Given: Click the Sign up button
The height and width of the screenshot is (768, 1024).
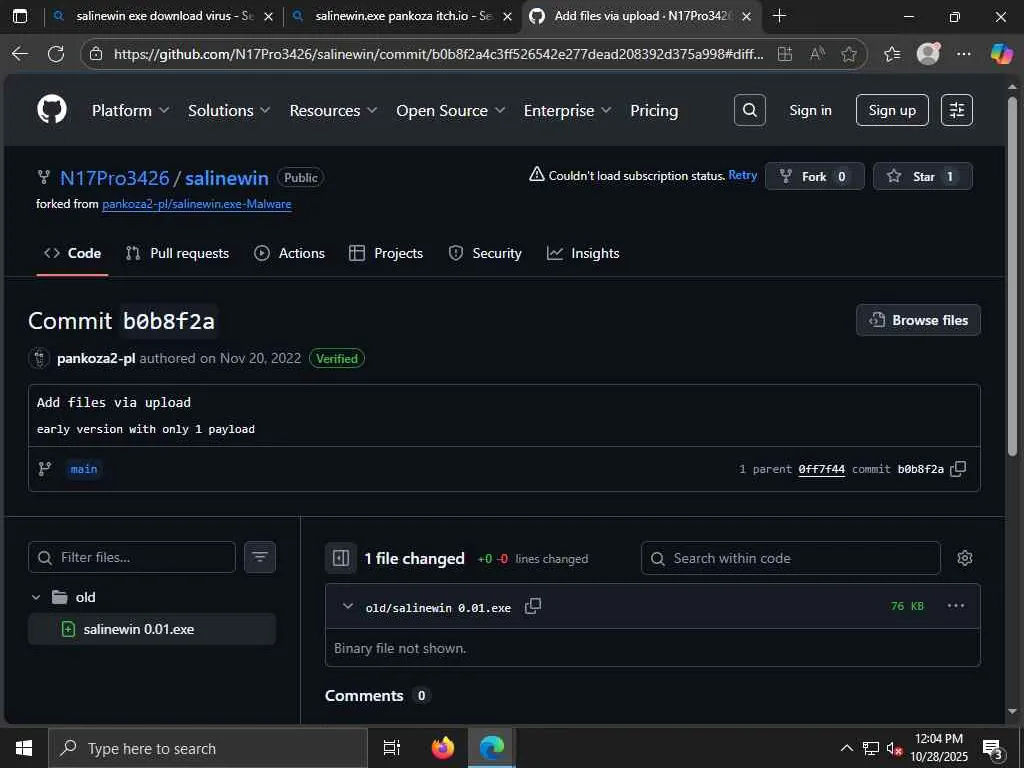Looking at the screenshot, I should [892, 110].
